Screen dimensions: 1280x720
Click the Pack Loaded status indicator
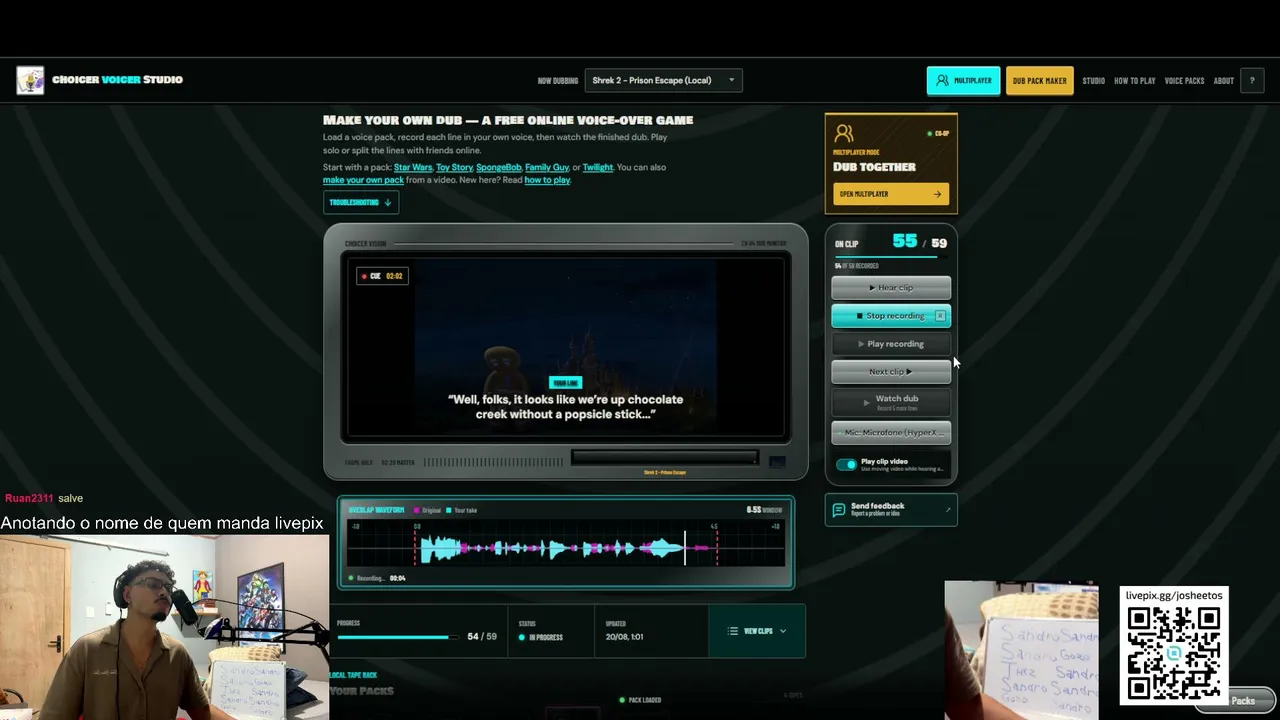640,700
